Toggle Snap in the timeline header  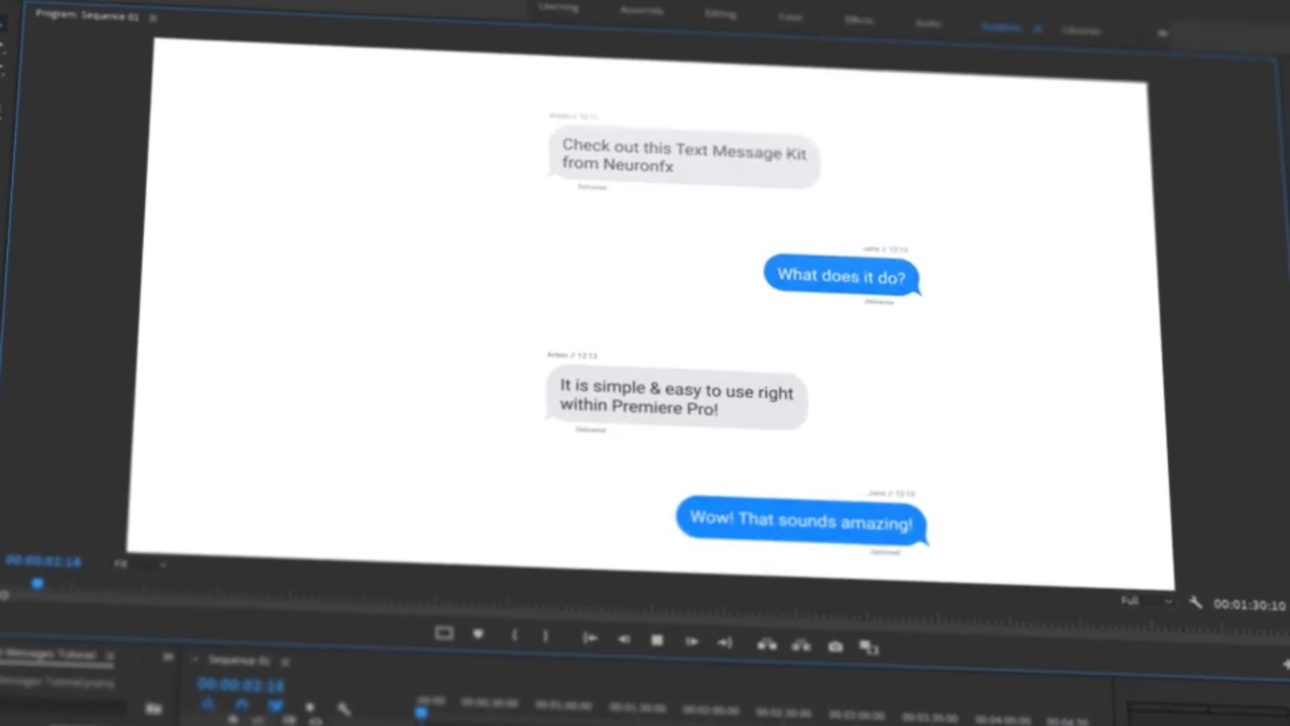(x=241, y=705)
